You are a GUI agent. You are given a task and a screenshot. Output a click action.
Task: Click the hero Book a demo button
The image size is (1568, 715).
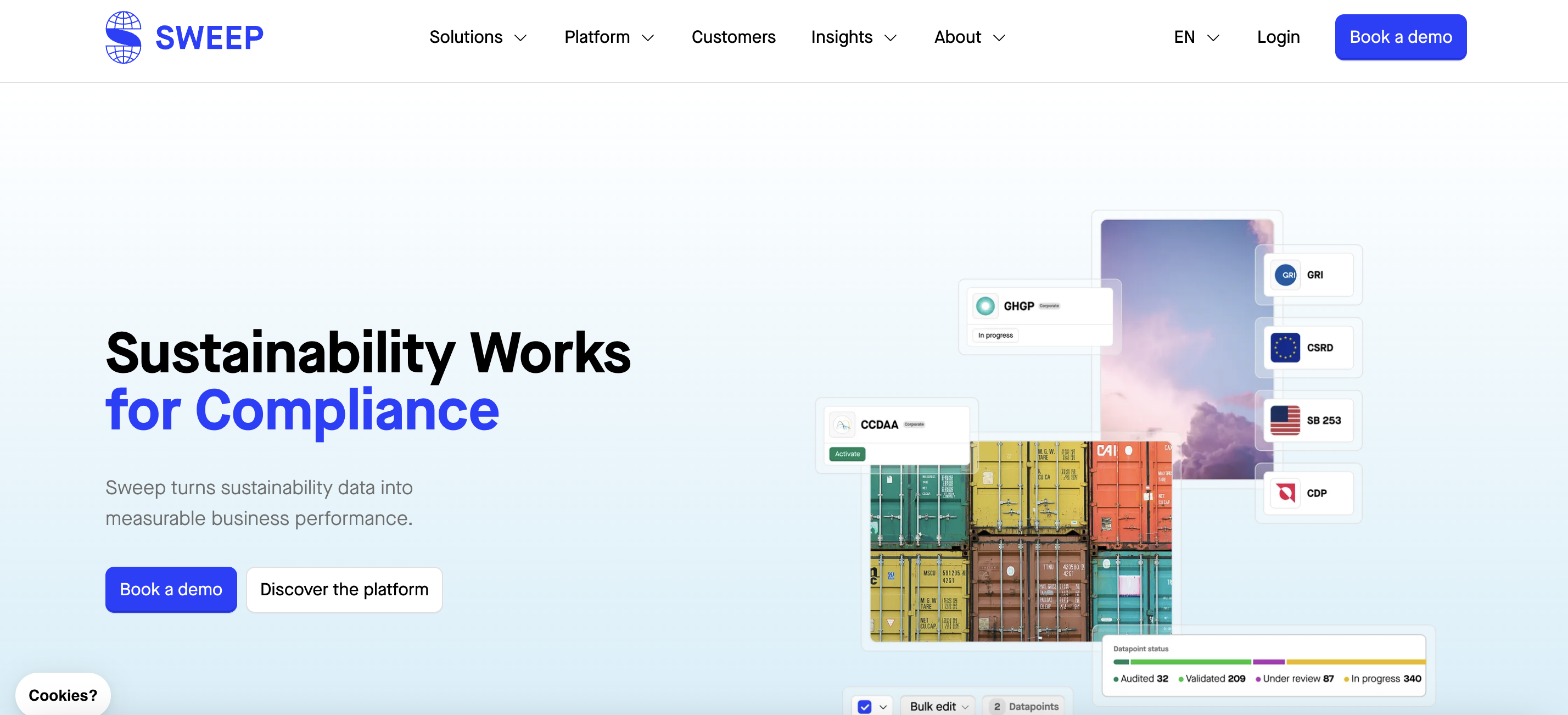(171, 589)
